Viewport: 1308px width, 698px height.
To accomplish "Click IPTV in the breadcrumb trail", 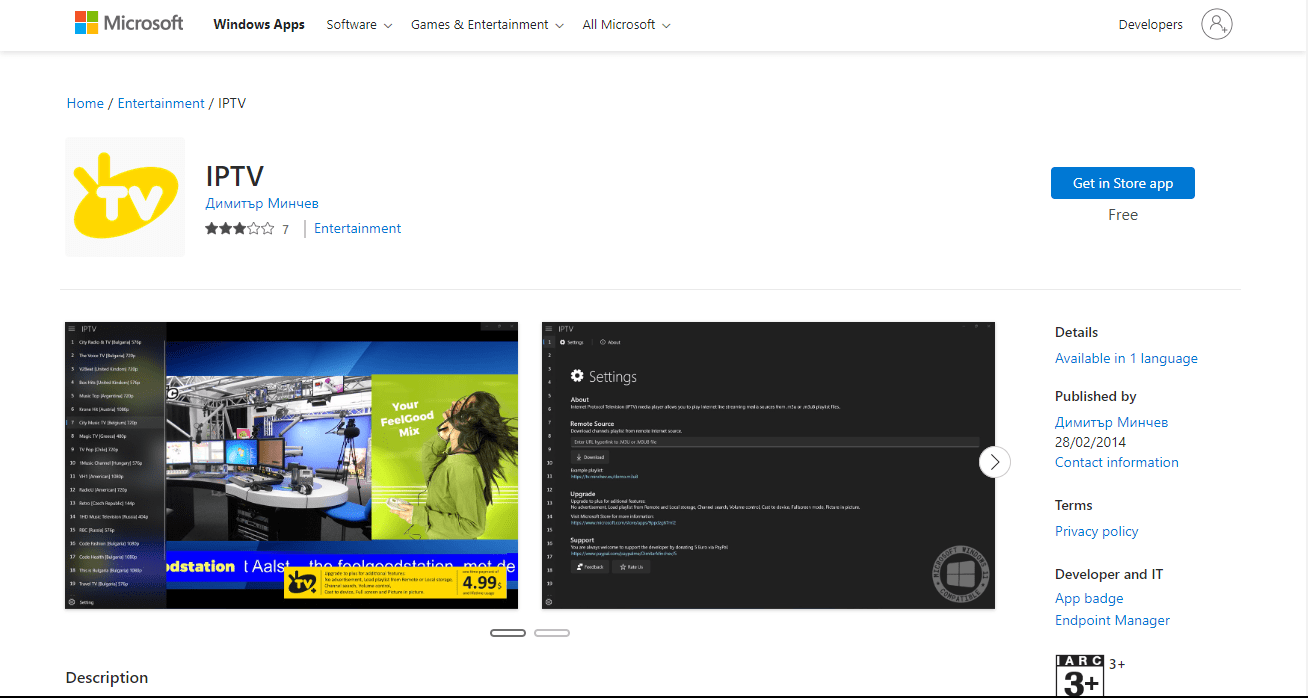I will [232, 103].
